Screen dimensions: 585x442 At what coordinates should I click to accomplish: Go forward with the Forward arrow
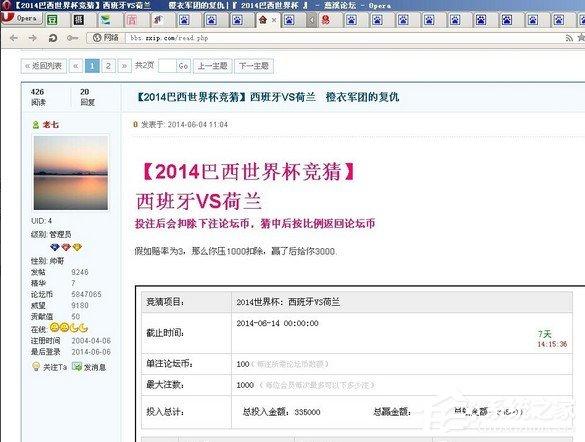click(x=33, y=38)
